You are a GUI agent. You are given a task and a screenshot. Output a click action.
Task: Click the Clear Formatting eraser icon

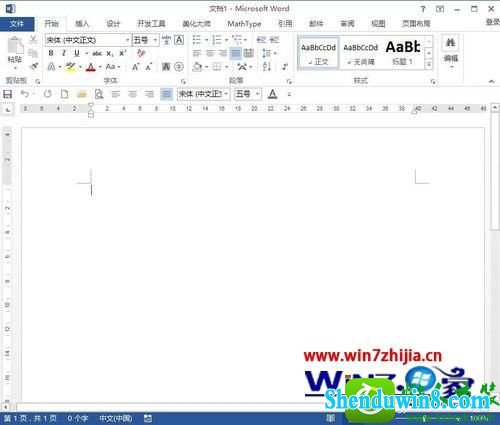pos(141,53)
